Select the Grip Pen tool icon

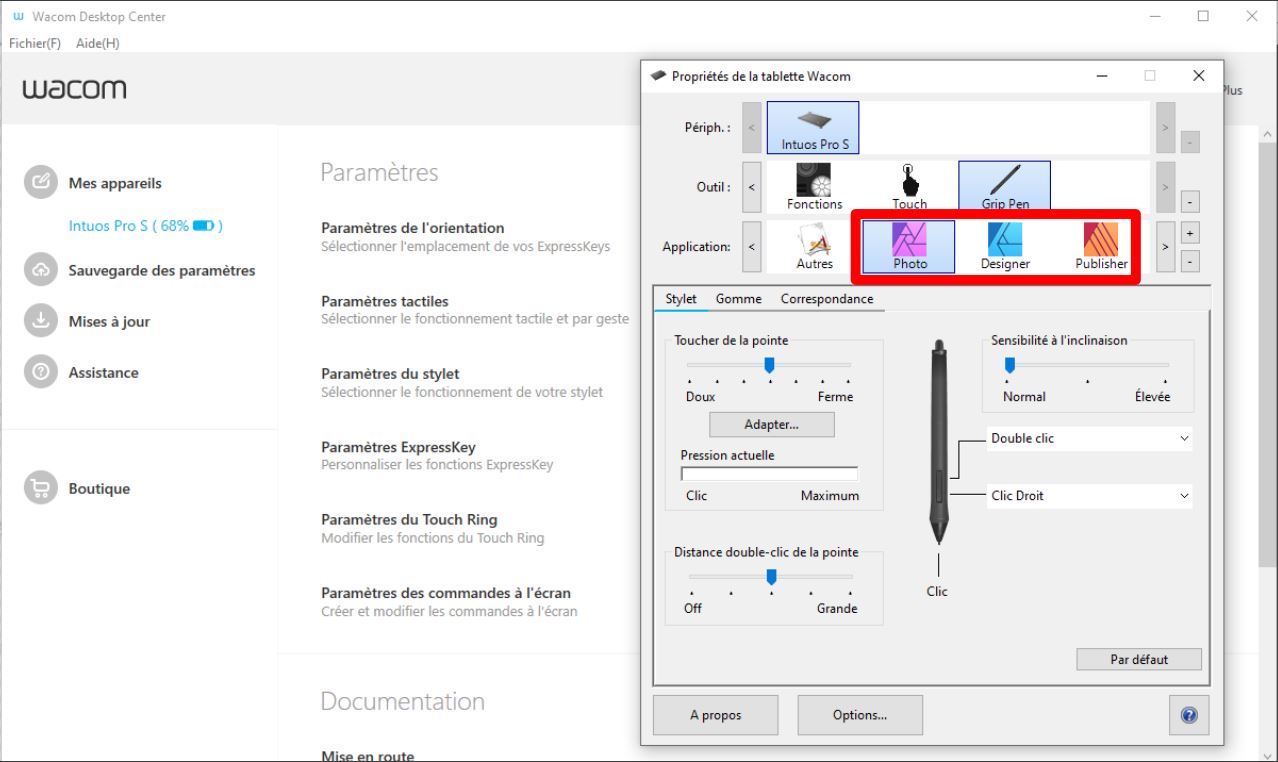pos(1004,186)
